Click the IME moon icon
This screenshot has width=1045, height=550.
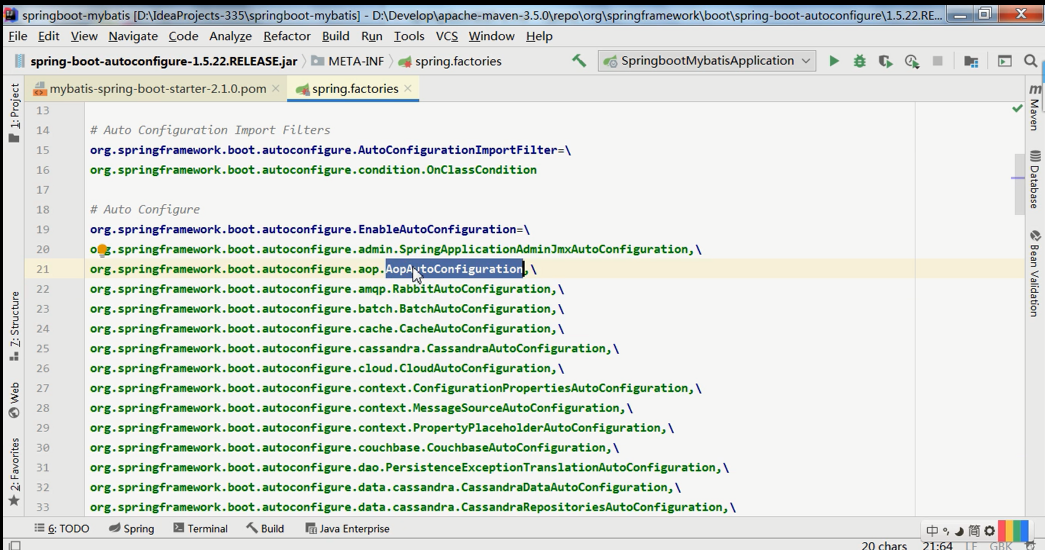960,531
